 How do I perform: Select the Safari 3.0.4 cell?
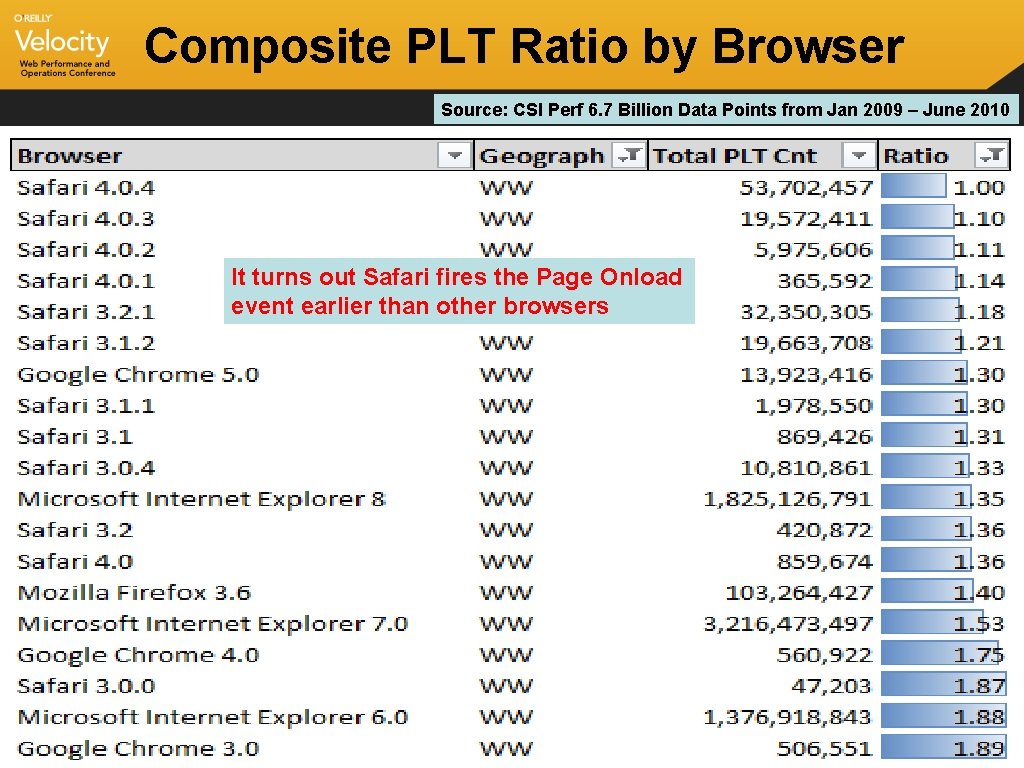point(86,468)
